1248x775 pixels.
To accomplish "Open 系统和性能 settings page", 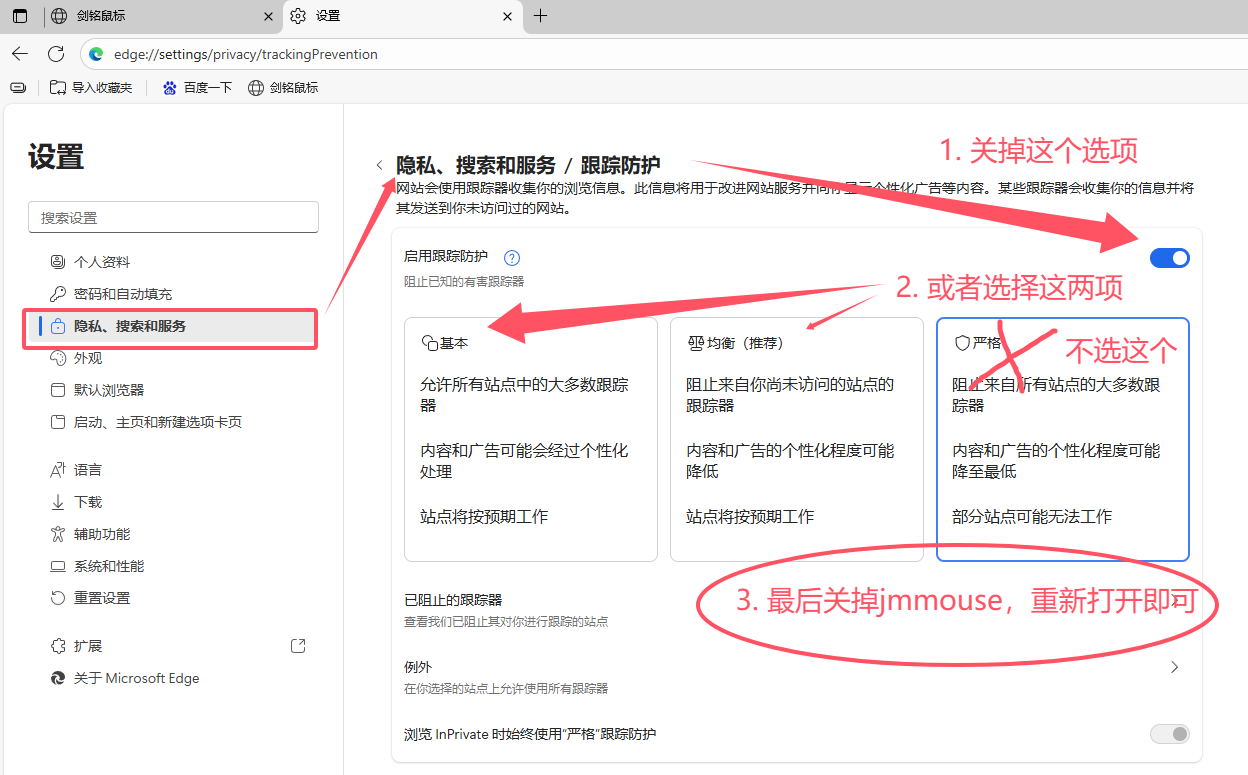I will [109, 566].
